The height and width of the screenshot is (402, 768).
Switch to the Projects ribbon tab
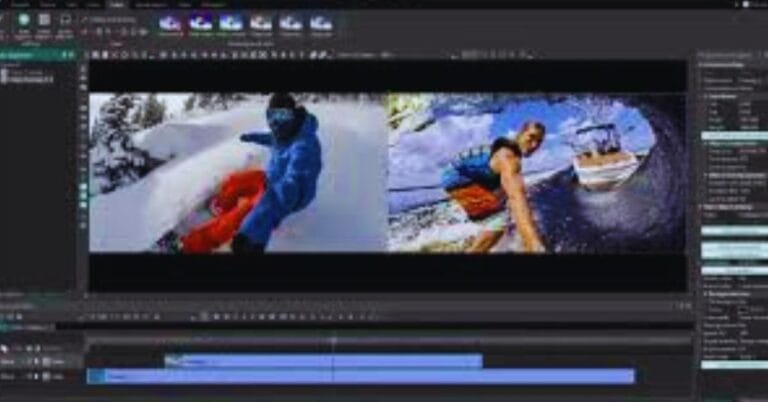point(21,4)
